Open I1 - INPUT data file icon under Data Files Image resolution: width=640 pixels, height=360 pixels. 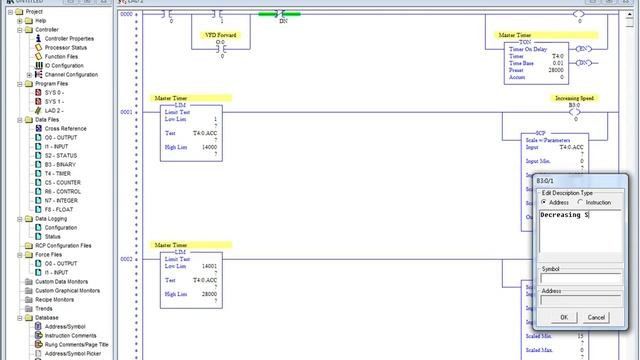tap(38, 147)
